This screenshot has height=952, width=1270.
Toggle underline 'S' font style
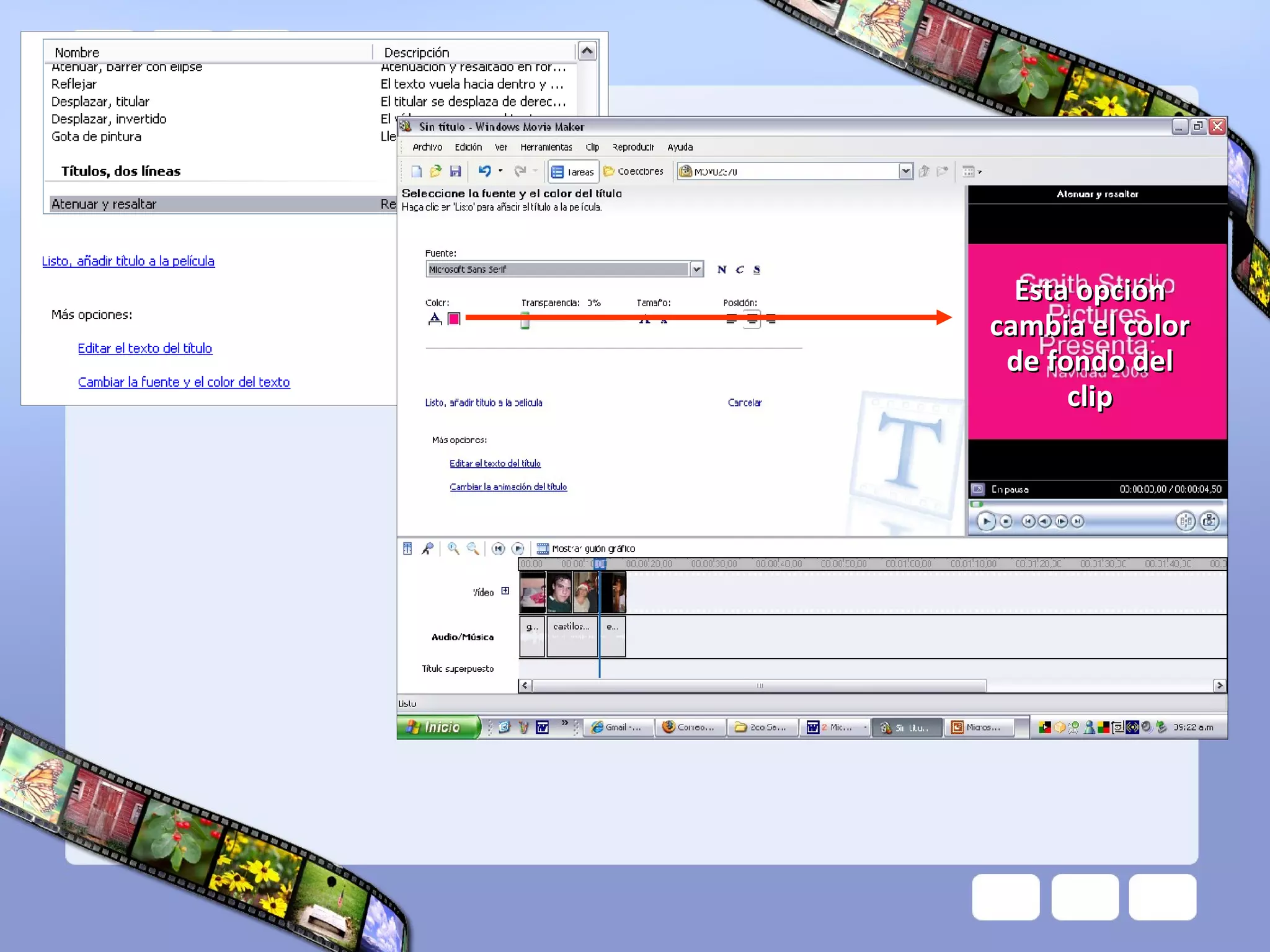[757, 270]
